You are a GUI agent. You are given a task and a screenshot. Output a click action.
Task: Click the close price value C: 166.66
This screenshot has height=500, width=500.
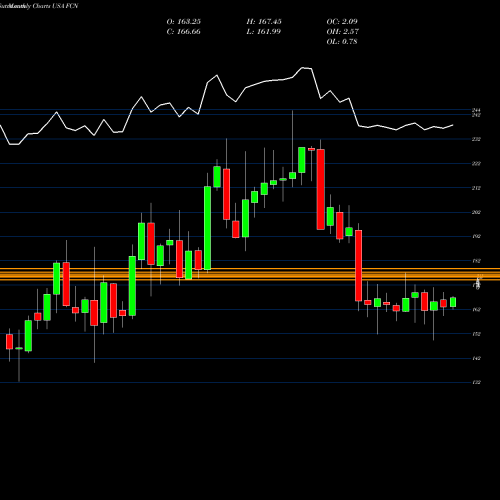(x=184, y=32)
